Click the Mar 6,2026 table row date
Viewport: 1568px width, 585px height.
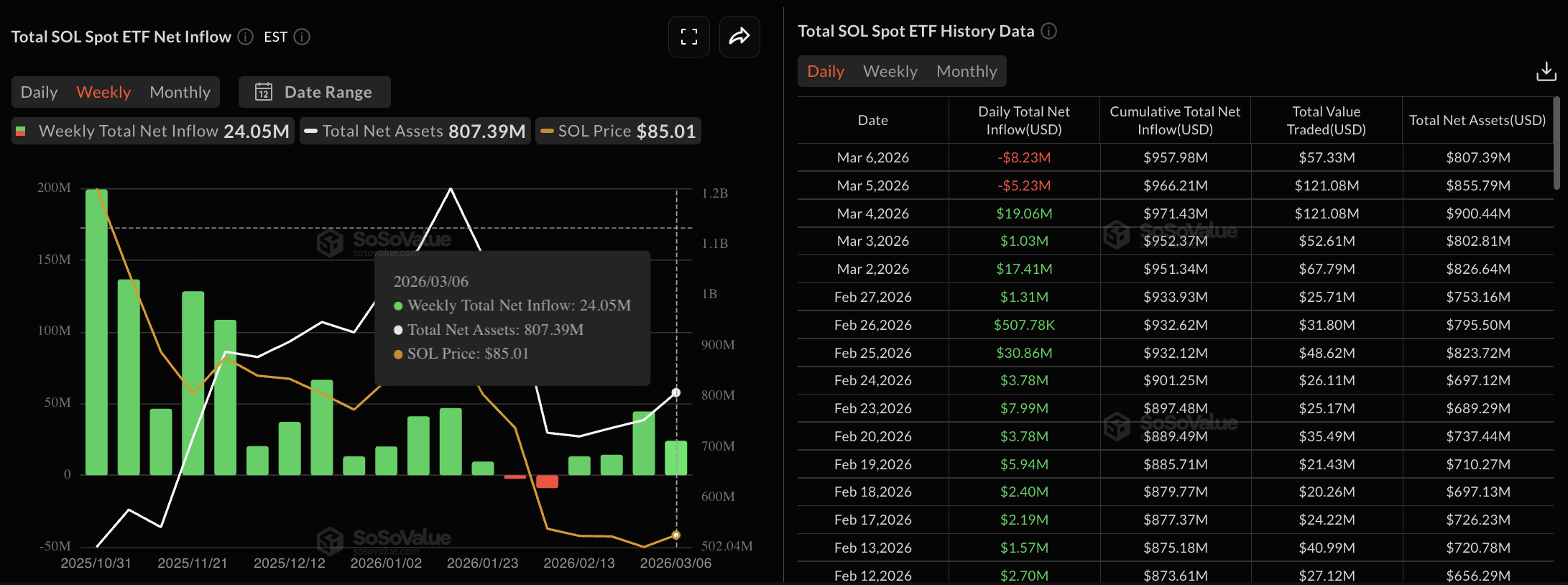872,157
